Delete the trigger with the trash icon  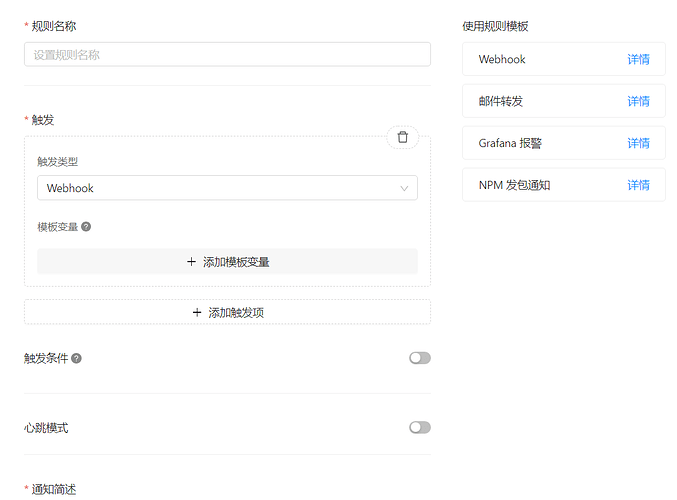point(402,137)
